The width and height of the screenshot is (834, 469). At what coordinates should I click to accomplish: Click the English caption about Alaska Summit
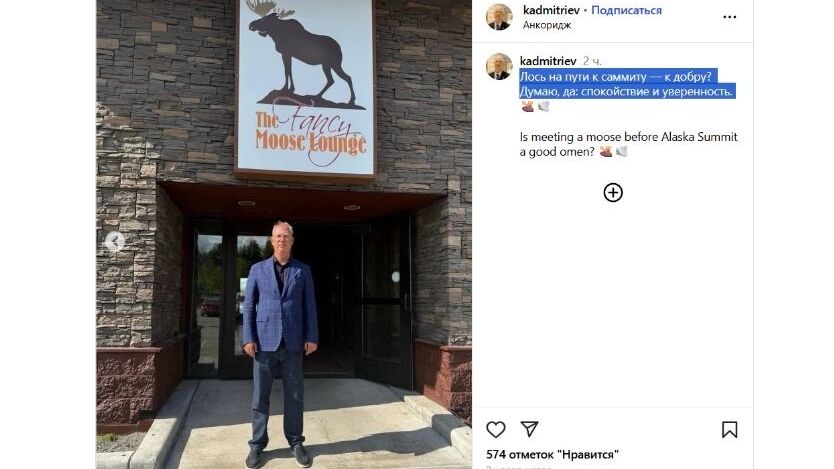[x=628, y=144]
